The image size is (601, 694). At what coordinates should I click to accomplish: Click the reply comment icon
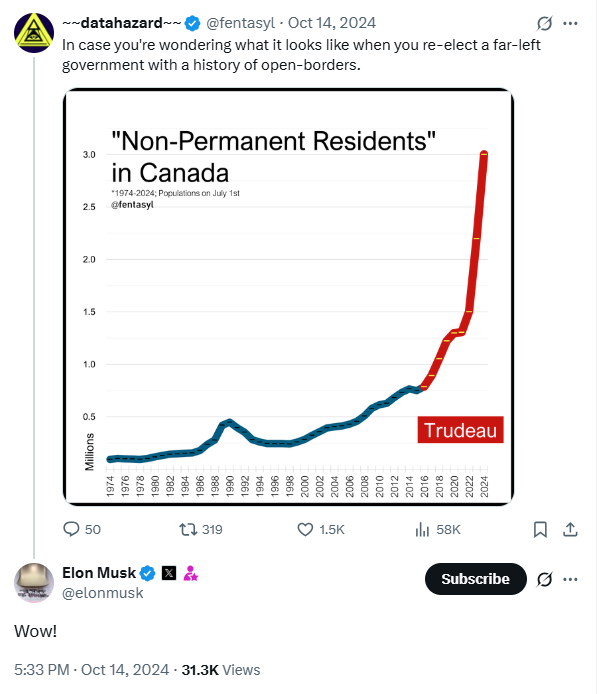[72, 529]
